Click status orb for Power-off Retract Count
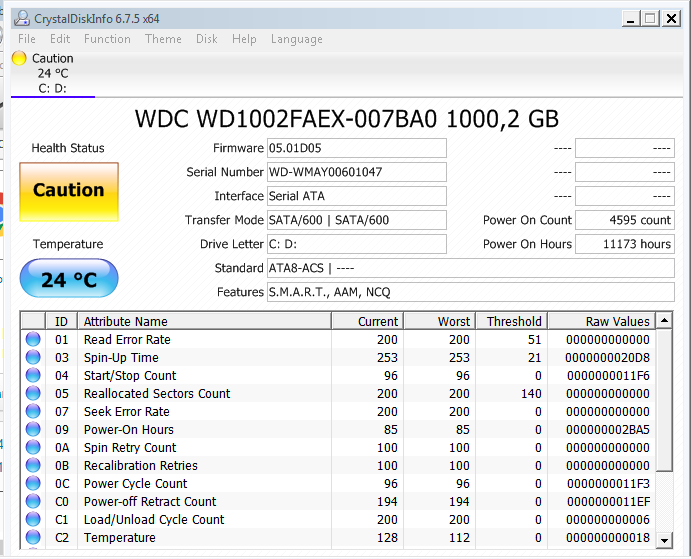The height and width of the screenshot is (559, 691). pos(33,501)
